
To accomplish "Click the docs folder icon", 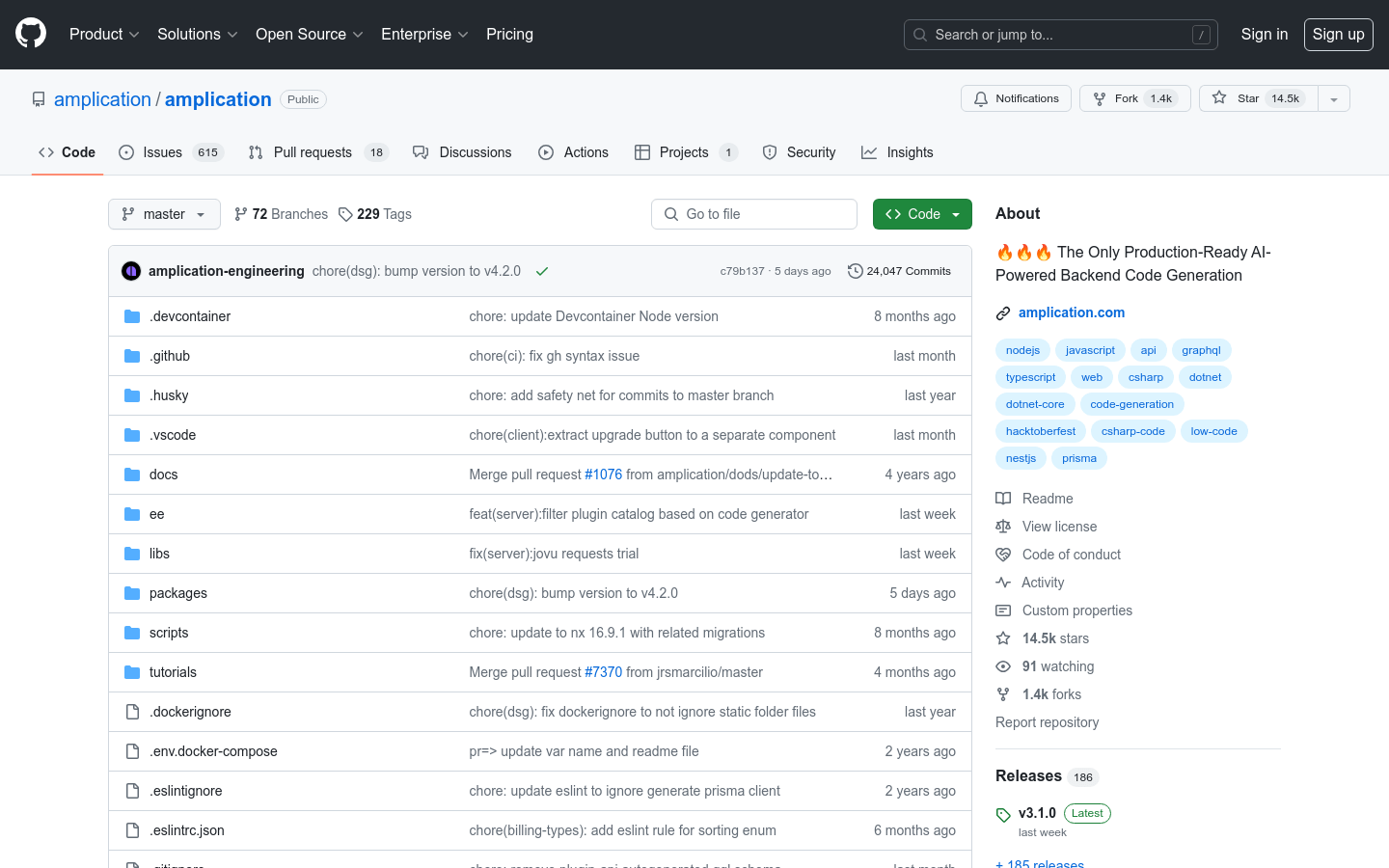I will point(132,475).
